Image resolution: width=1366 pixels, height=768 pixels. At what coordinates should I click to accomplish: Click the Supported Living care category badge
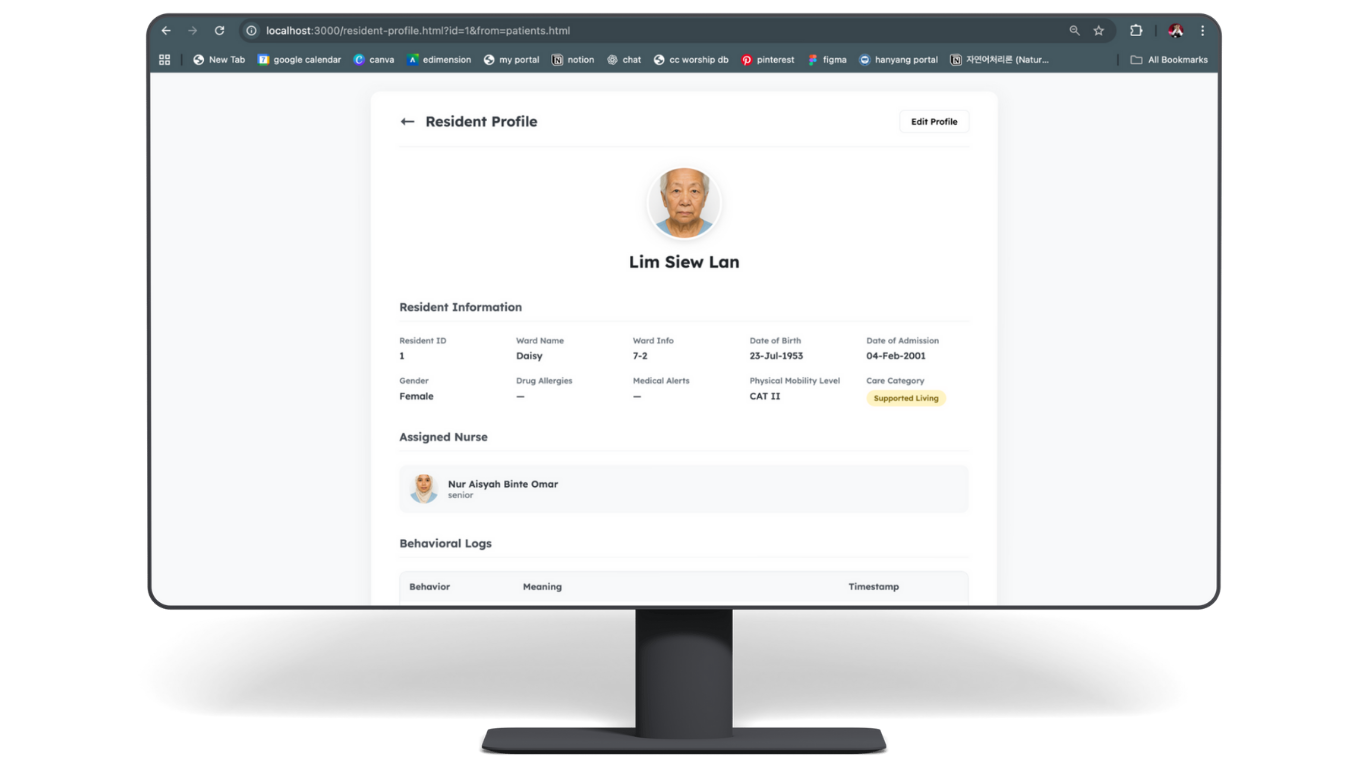[905, 398]
